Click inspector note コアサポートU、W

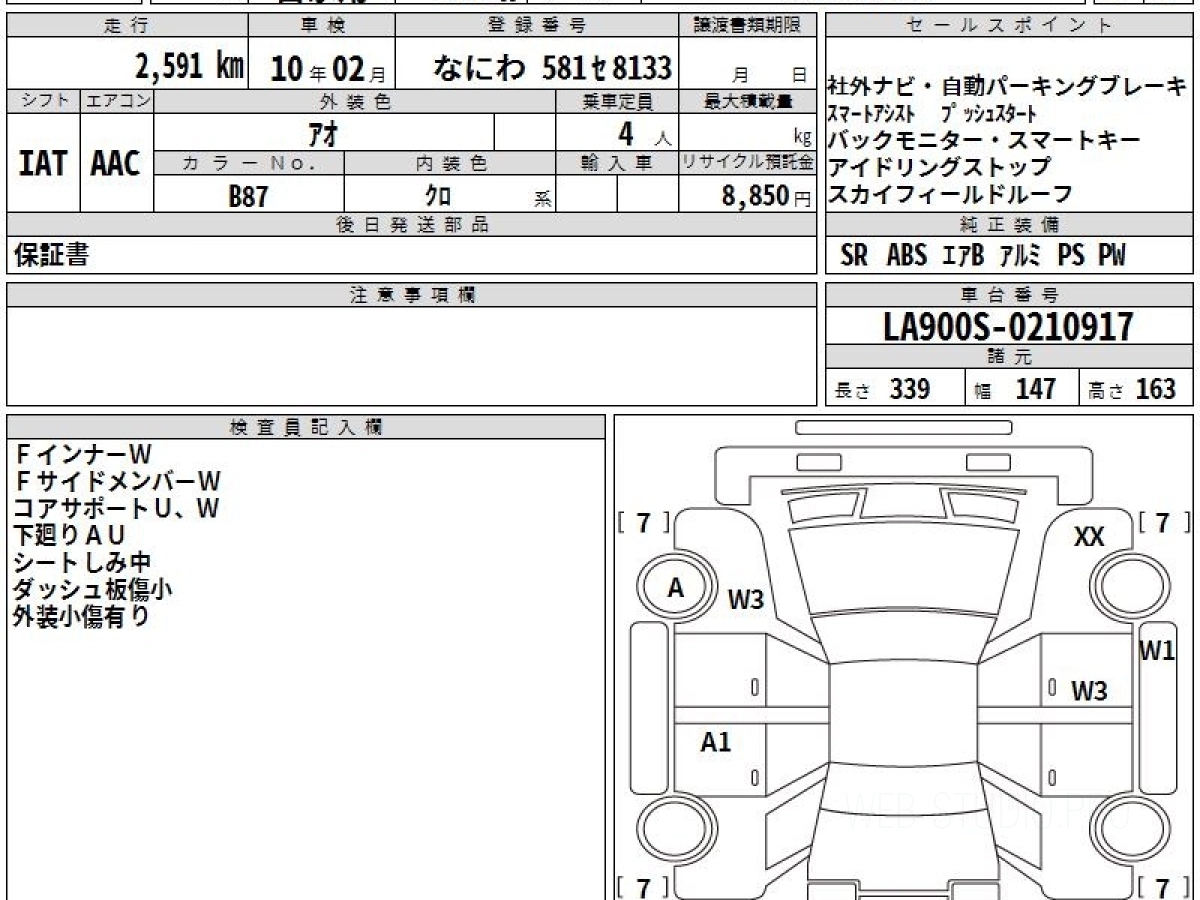(x=116, y=508)
